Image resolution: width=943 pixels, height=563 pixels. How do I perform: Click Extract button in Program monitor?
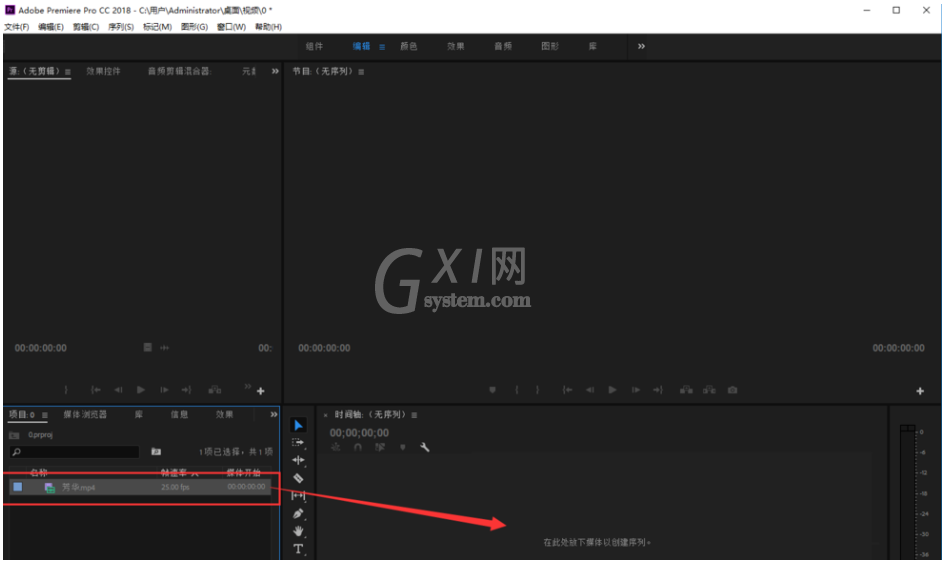710,390
